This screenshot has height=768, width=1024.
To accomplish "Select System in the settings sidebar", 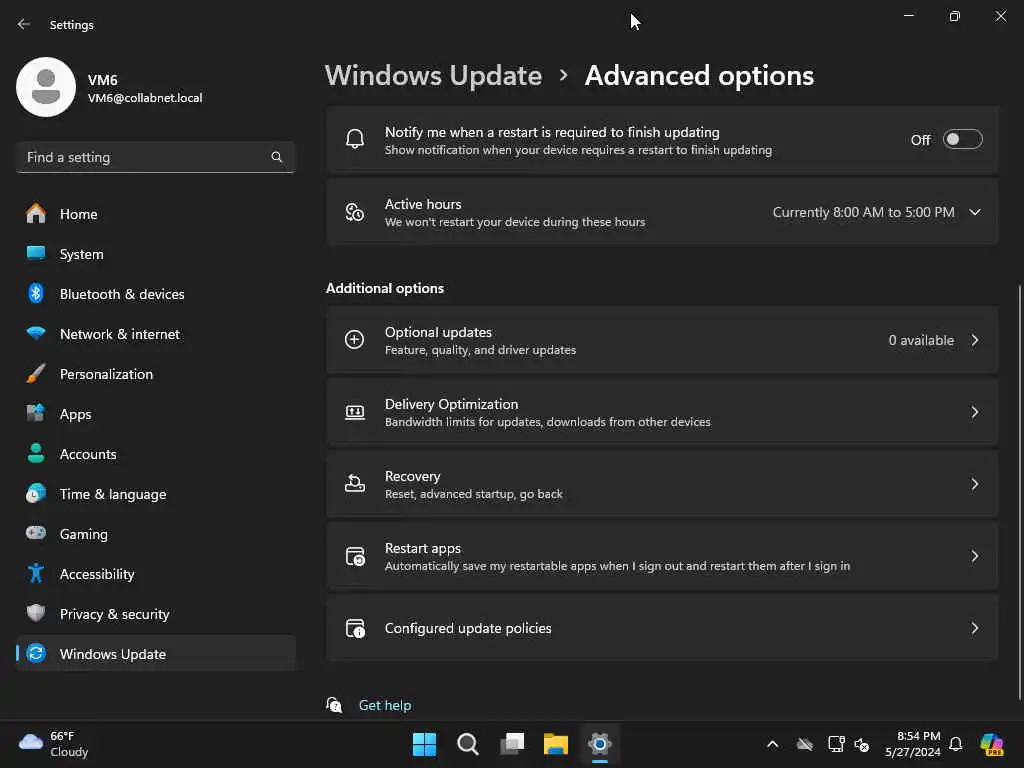I will 156,253.
